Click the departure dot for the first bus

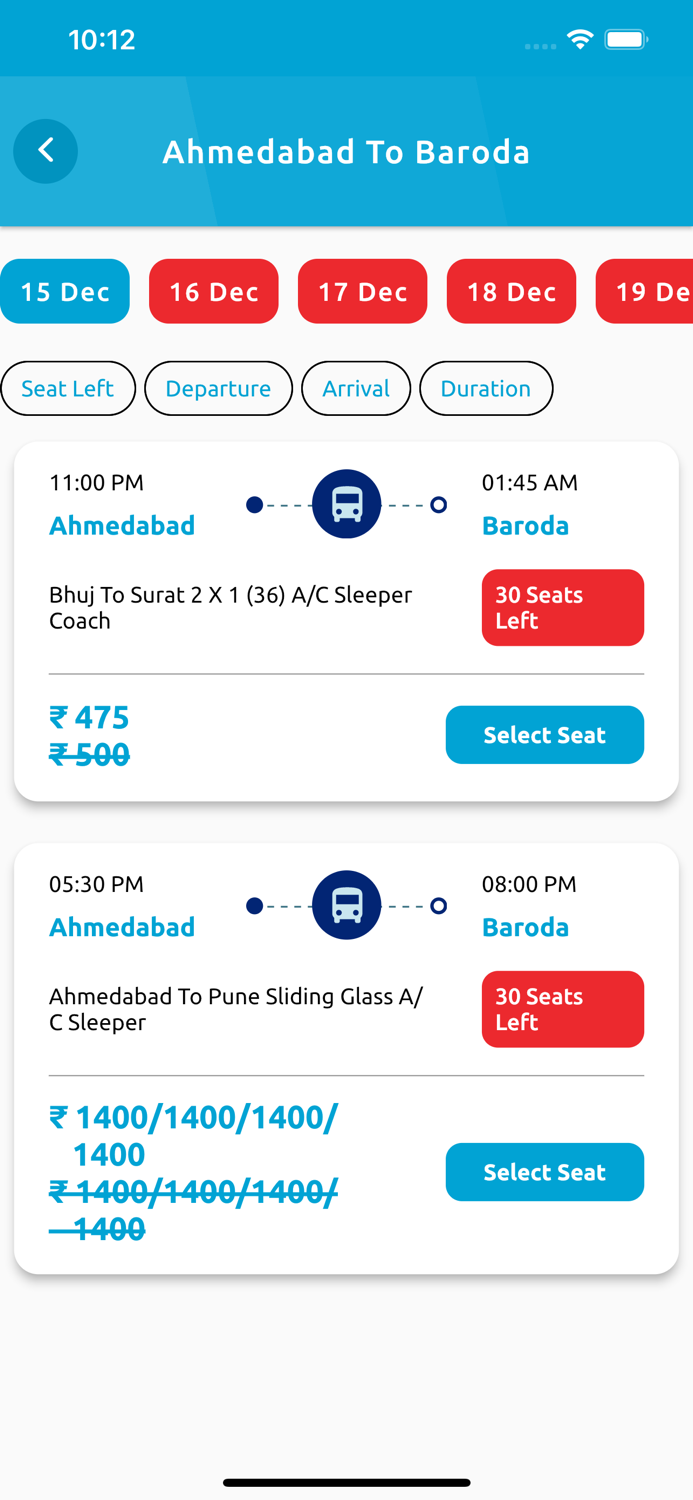click(255, 505)
